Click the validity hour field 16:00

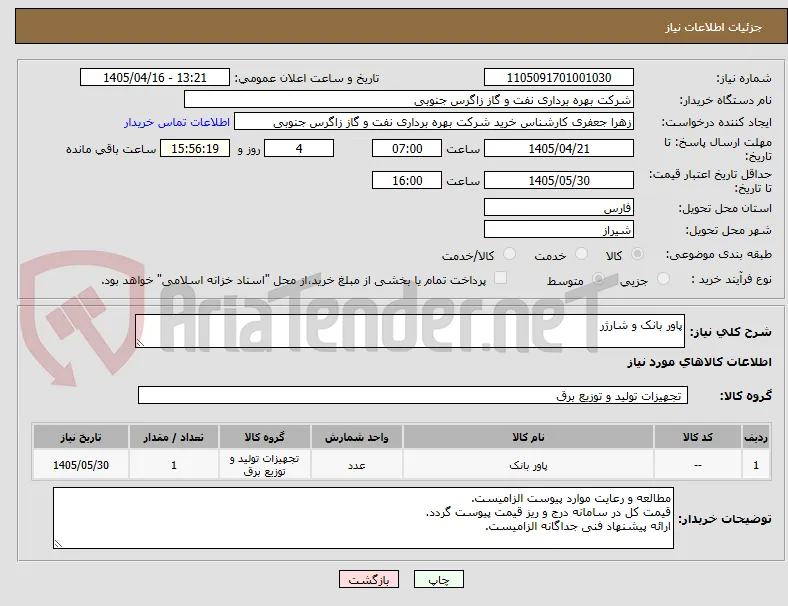(407, 180)
